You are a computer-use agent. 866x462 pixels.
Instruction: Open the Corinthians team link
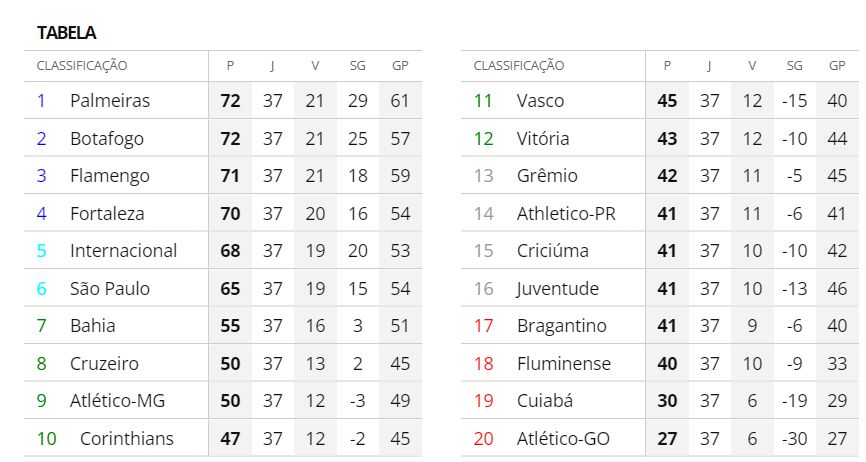(126, 438)
